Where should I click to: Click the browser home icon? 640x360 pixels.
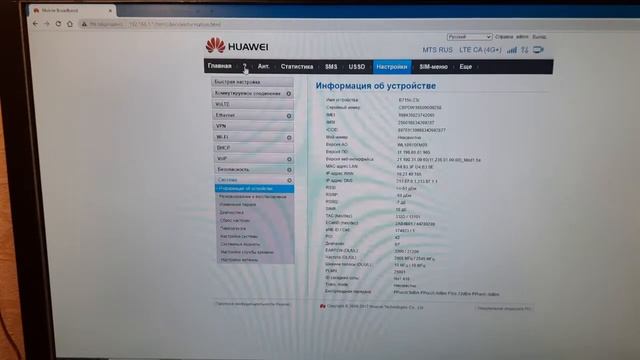tap(70, 24)
